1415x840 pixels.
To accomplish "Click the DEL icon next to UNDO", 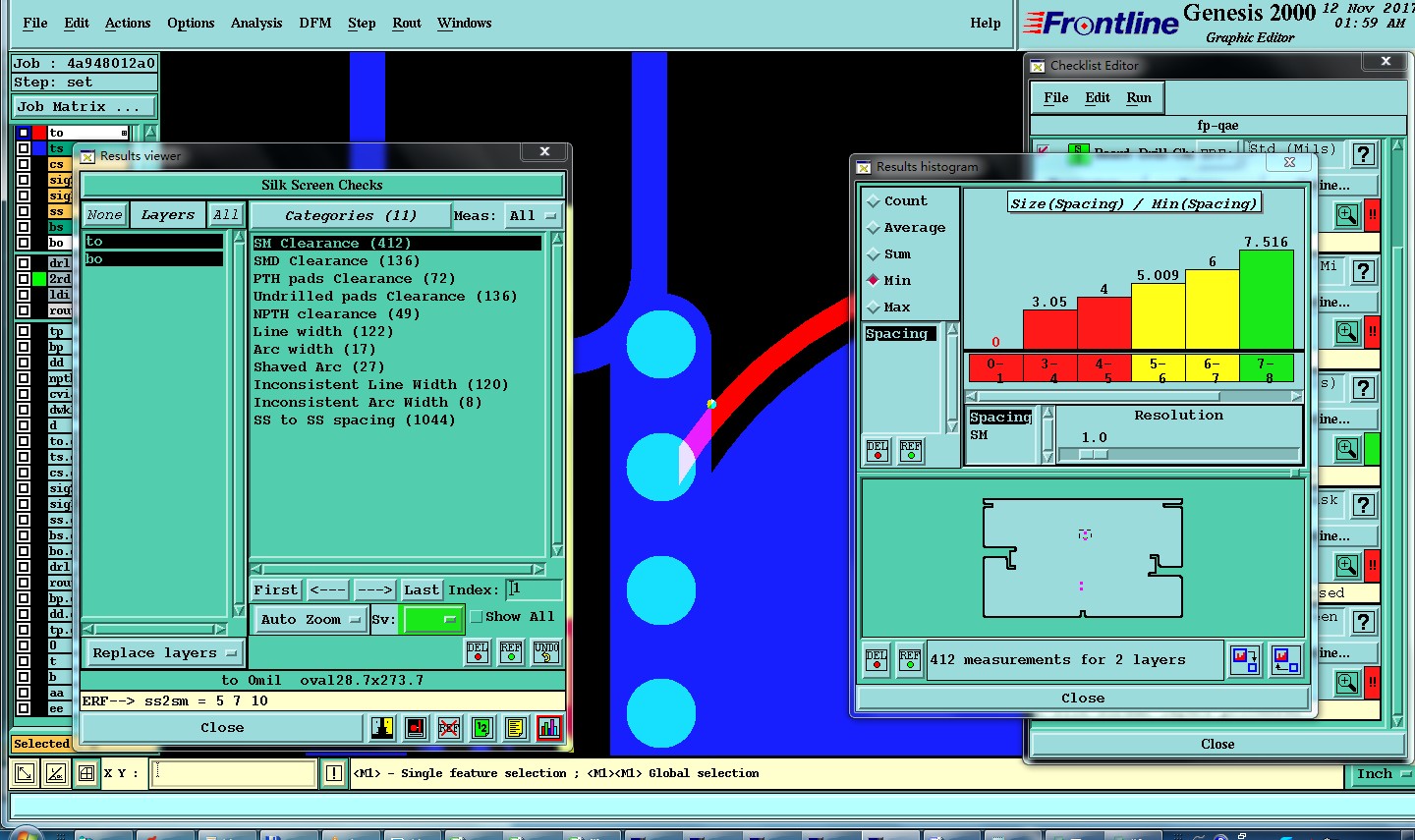I will click(478, 652).
